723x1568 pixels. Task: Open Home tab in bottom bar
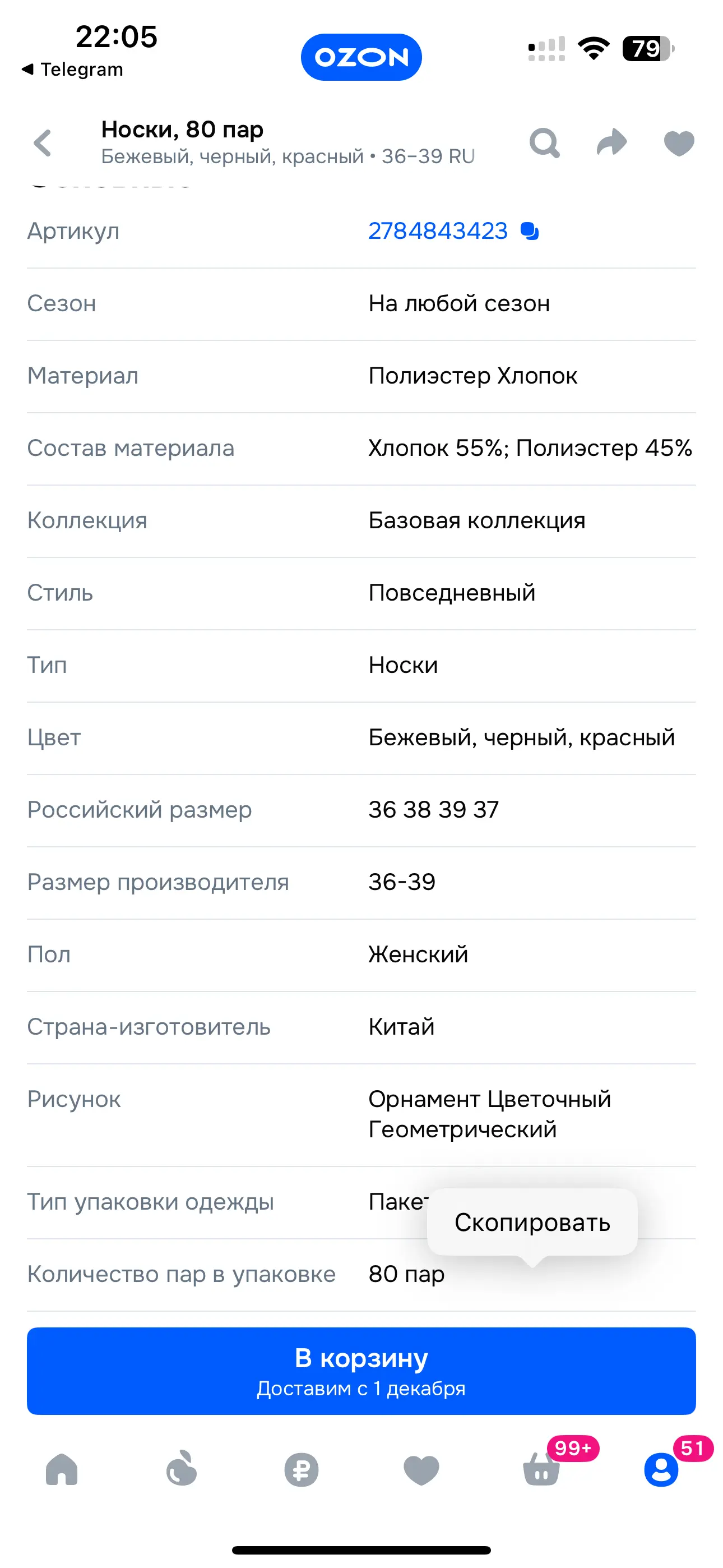pyautogui.click(x=62, y=1469)
